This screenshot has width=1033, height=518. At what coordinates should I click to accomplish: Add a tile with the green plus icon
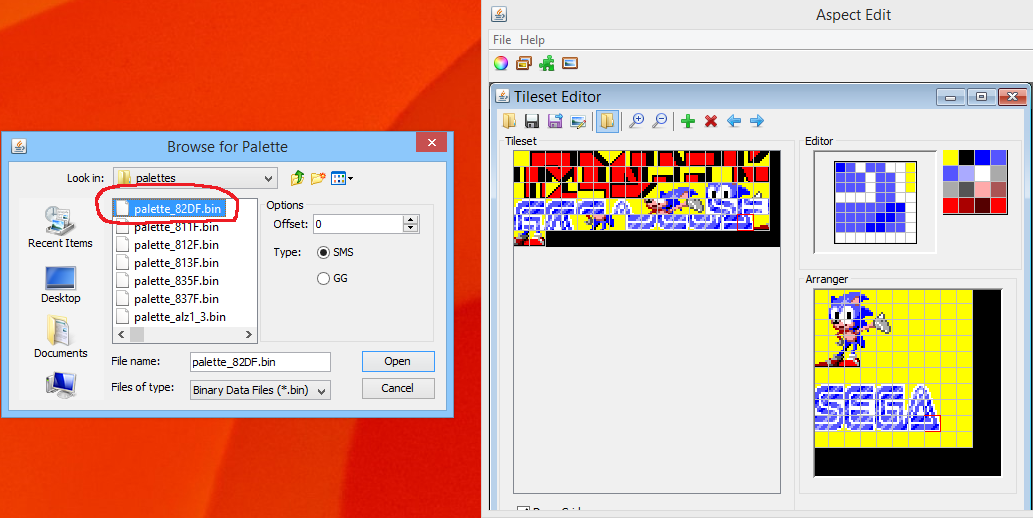[688, 121]
